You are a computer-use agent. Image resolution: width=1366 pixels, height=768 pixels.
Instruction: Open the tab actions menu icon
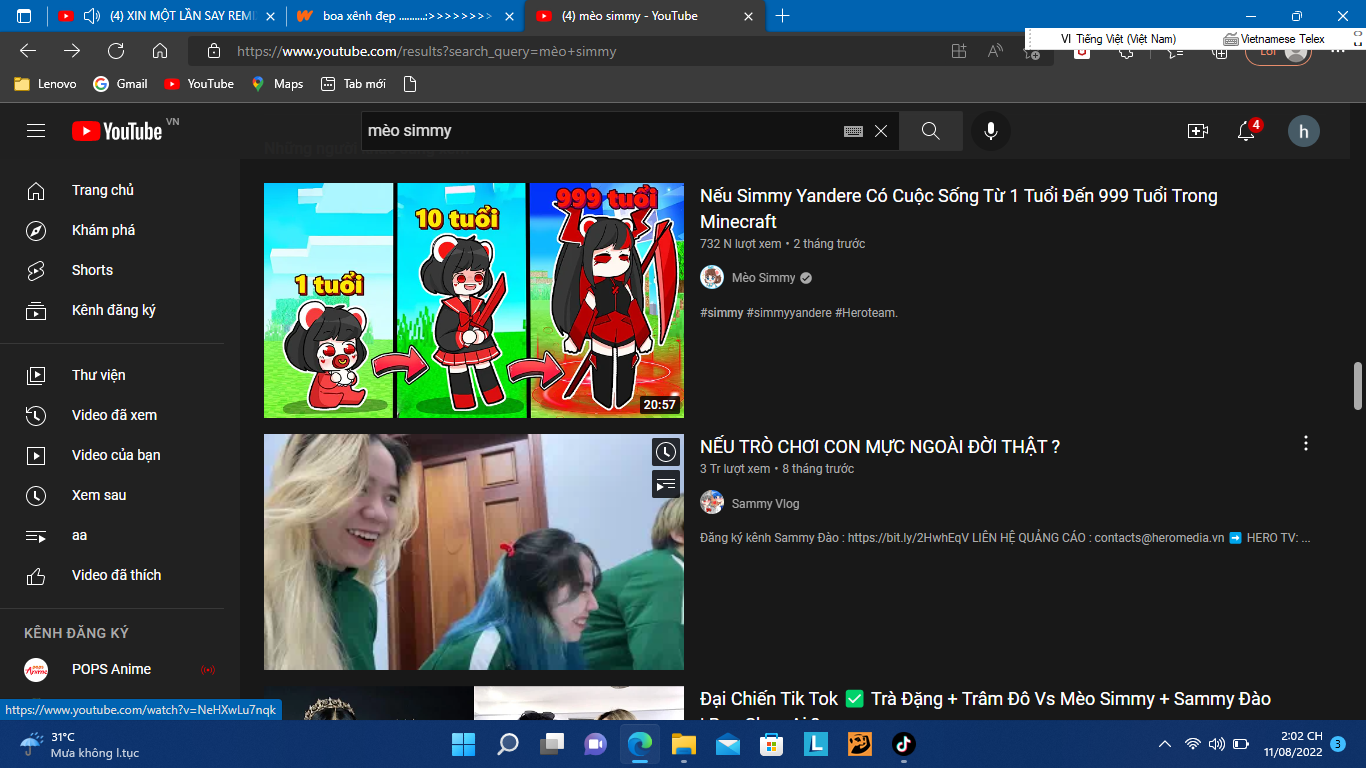24,16
